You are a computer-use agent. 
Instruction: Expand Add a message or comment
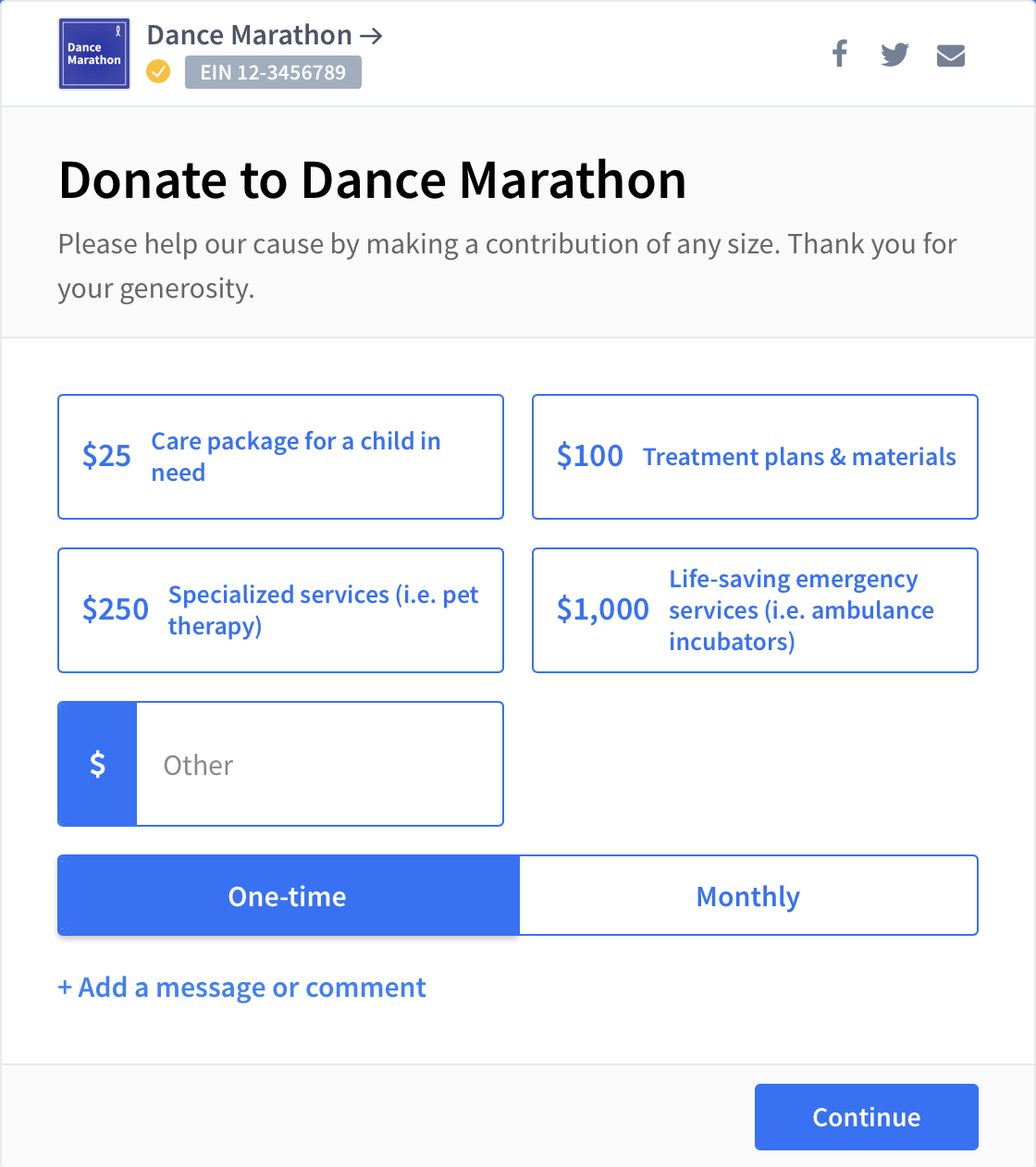click(241, 988)
